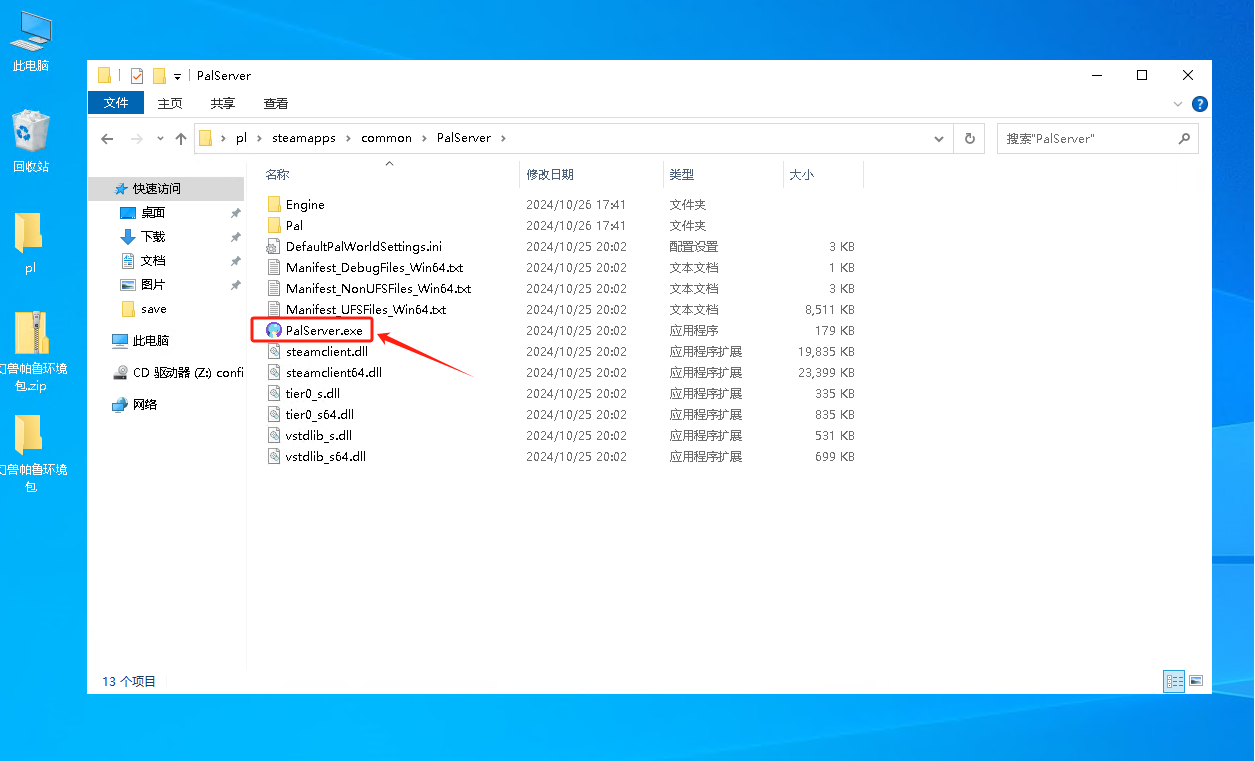This screenshot has width=1255, height=761.
Task: Click the 23,399 KB size cell
Action: pyautogui.click(x=828, y=372)
